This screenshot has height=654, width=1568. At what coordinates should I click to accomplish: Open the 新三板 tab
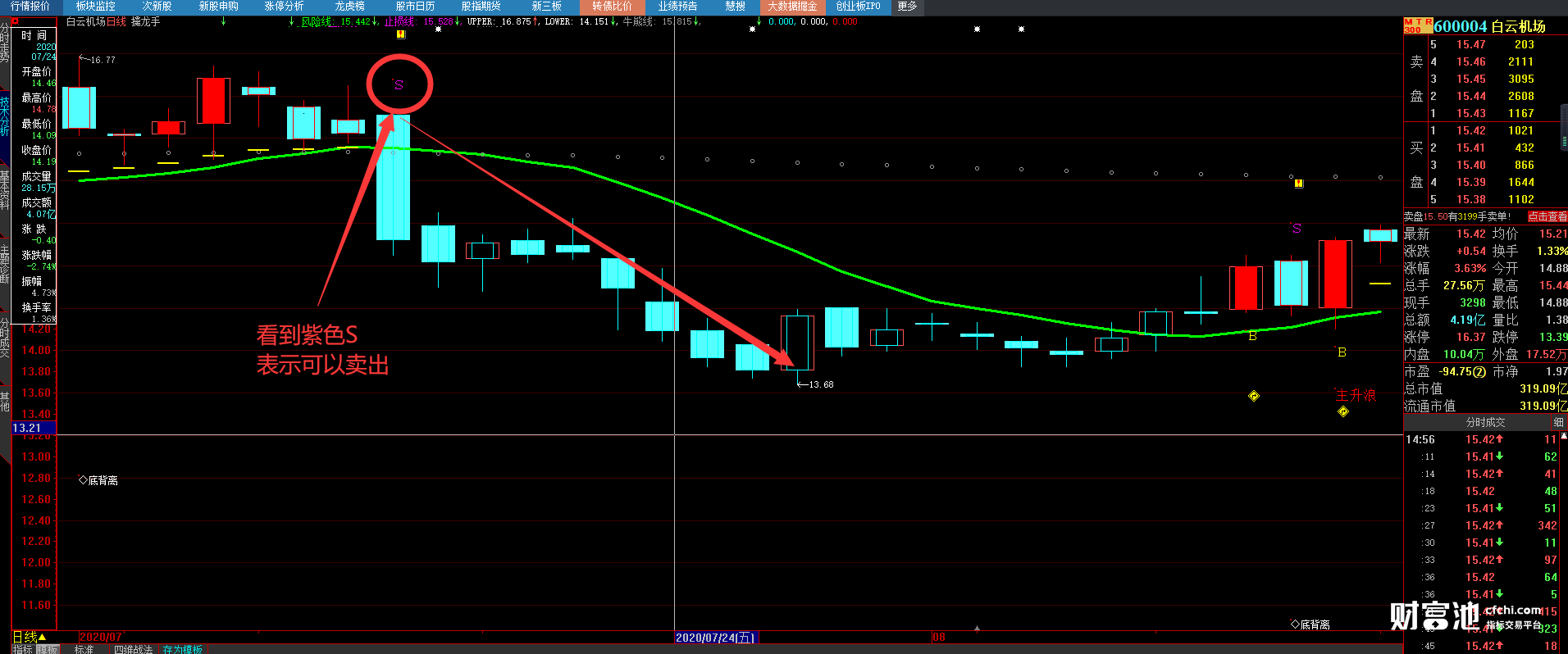547,7
